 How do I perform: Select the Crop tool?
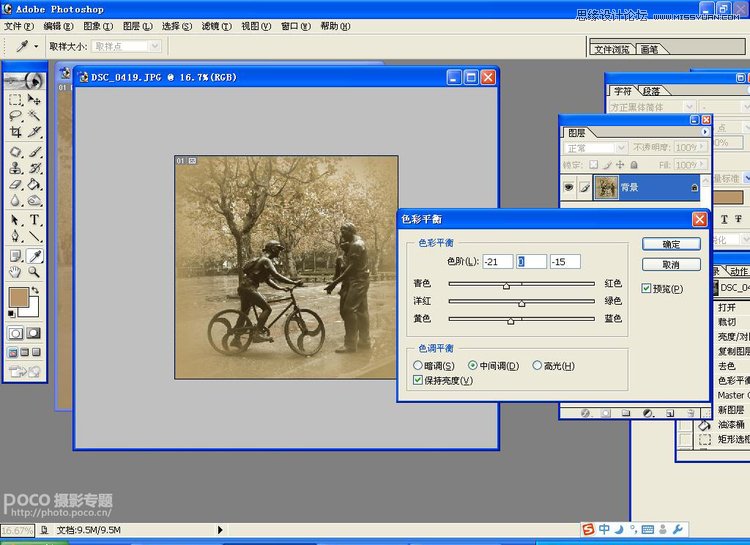tap(15, 132)
